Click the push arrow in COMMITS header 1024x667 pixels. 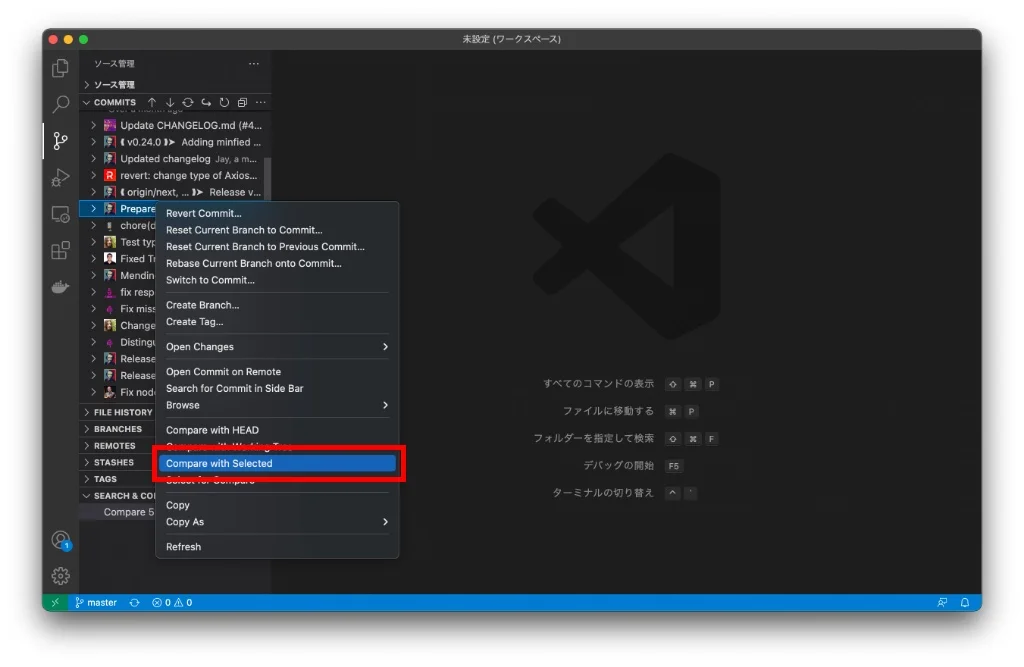pyautogui.click(x=152, y=102)
